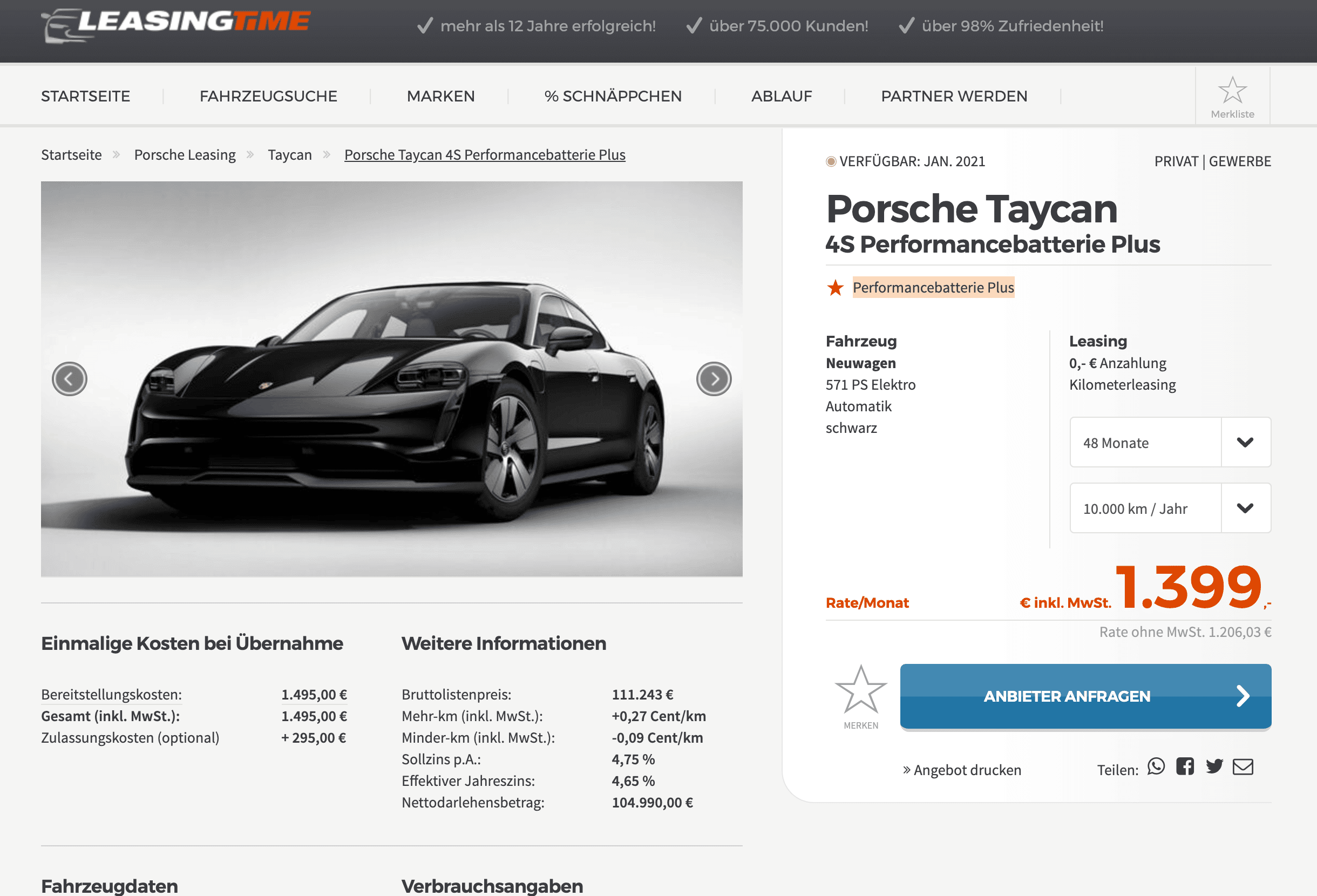This screenshot has width=1317, height=896.
Task: Click Startseite breadcrumb link
Action: (71, 155)
